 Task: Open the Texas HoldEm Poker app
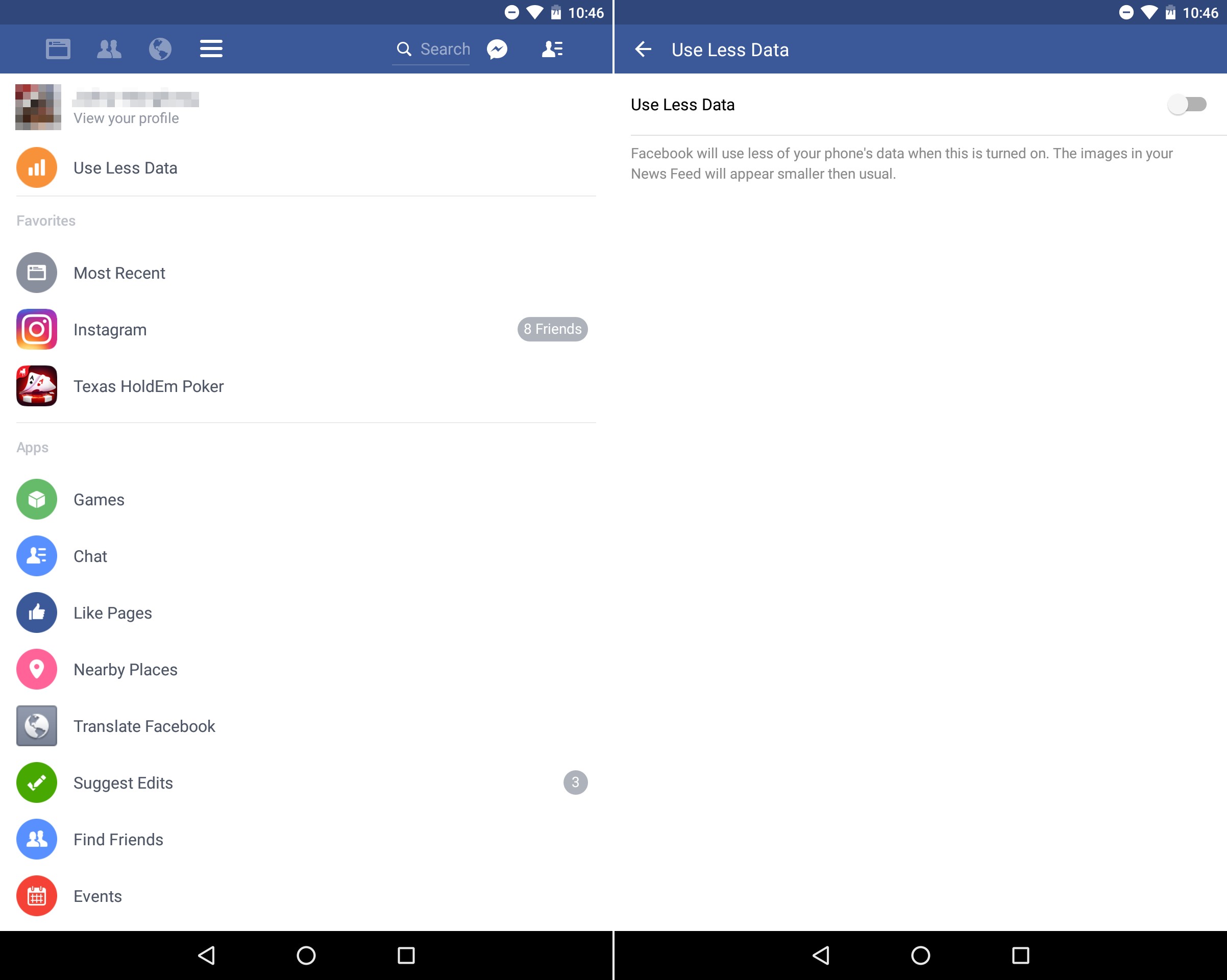point(148,385)
